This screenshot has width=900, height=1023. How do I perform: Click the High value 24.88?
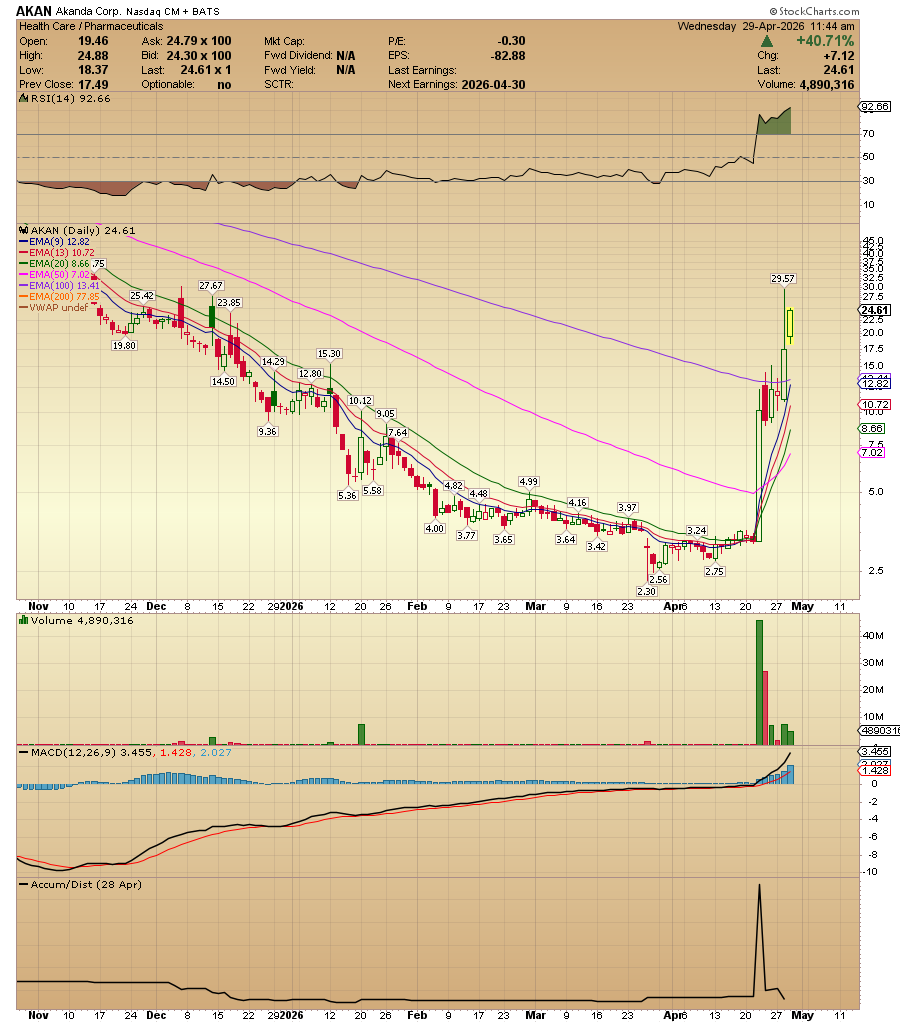click(93, 56)
